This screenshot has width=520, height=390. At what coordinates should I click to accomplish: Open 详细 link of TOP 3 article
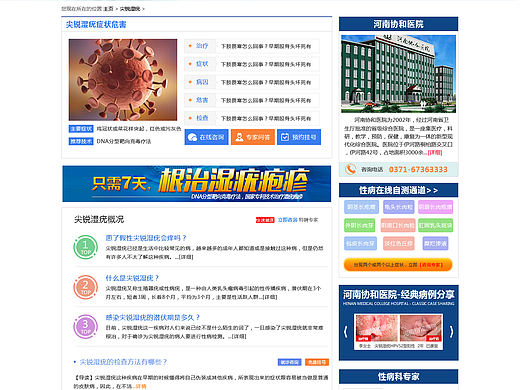pos(239,337)
